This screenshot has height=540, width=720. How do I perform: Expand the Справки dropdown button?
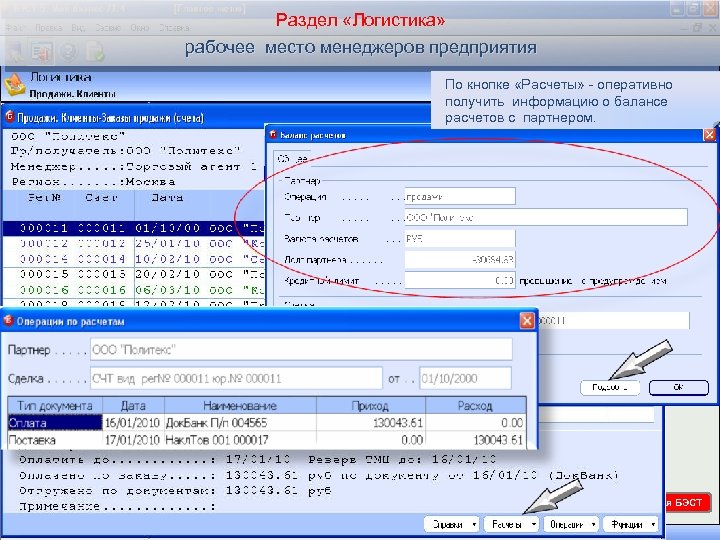[x=451, y=524]
